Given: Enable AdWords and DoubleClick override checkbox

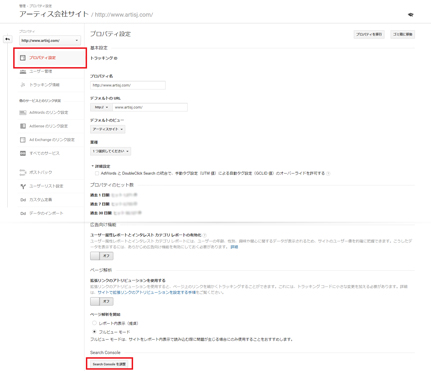Looking at the screenshot, I should tap(97, 173).
